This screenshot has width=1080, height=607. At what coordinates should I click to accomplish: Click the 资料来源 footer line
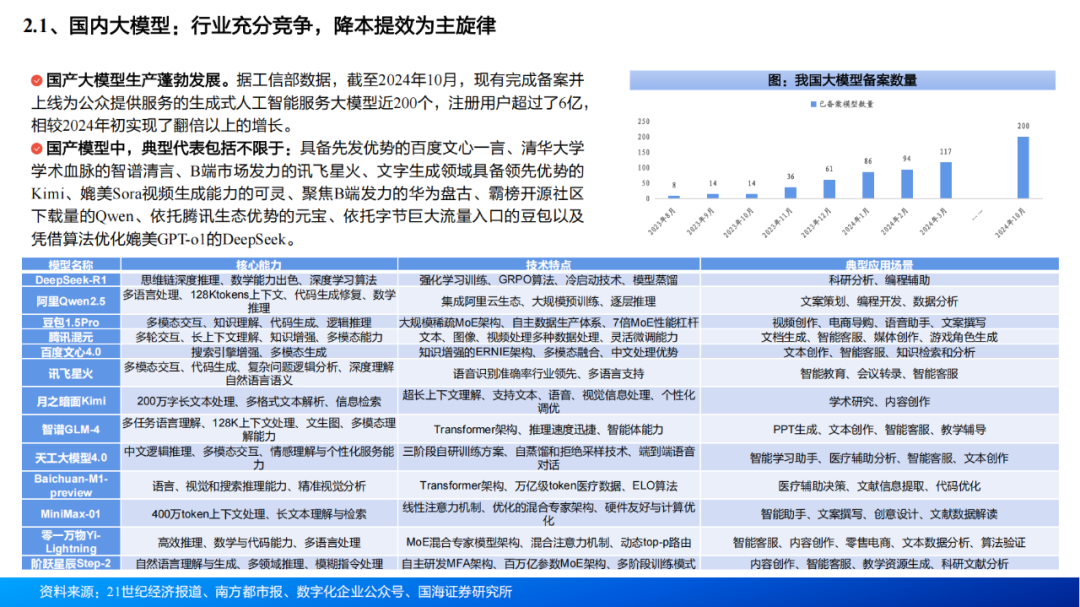(x=276, y=592)
